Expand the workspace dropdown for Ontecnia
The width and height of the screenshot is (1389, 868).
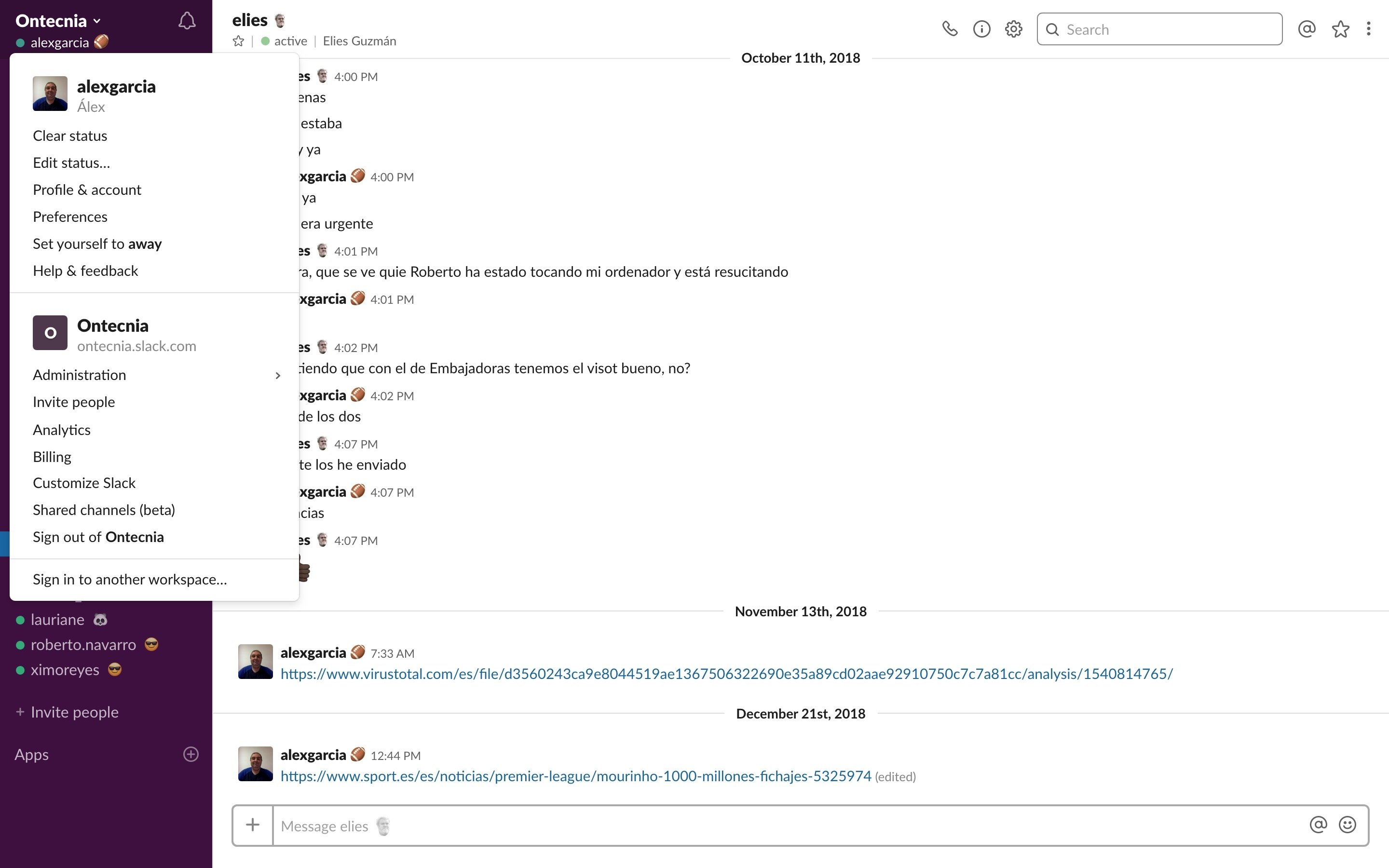[x=59, y=19]
